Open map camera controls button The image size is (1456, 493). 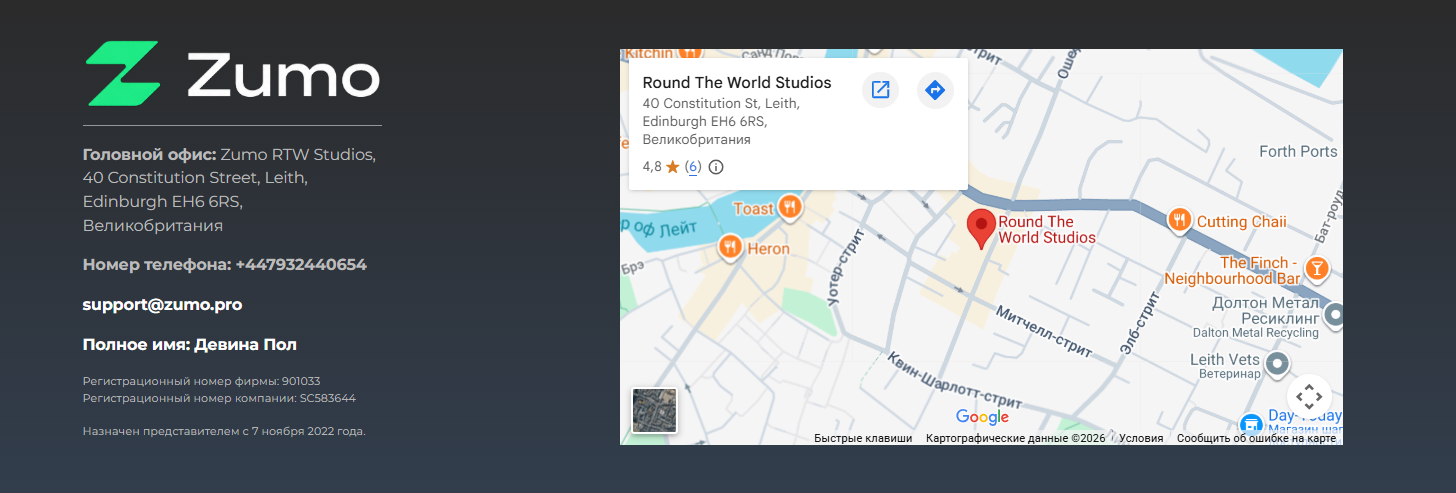[1309, 396]
